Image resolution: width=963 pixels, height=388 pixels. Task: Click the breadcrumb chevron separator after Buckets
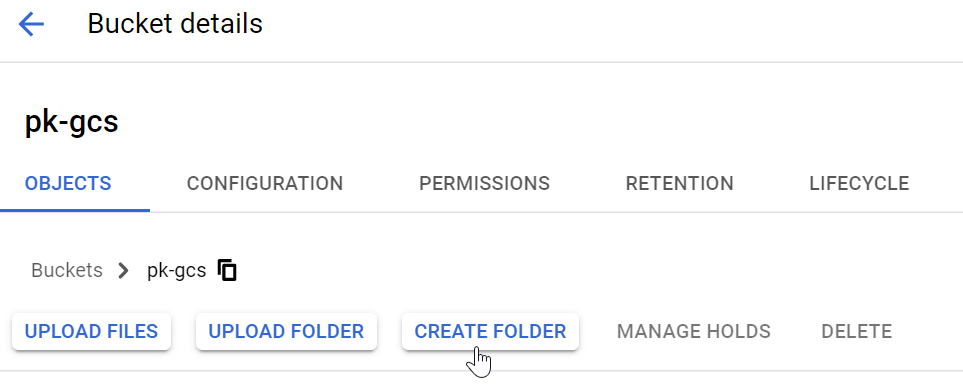click(x=124, y=270)
